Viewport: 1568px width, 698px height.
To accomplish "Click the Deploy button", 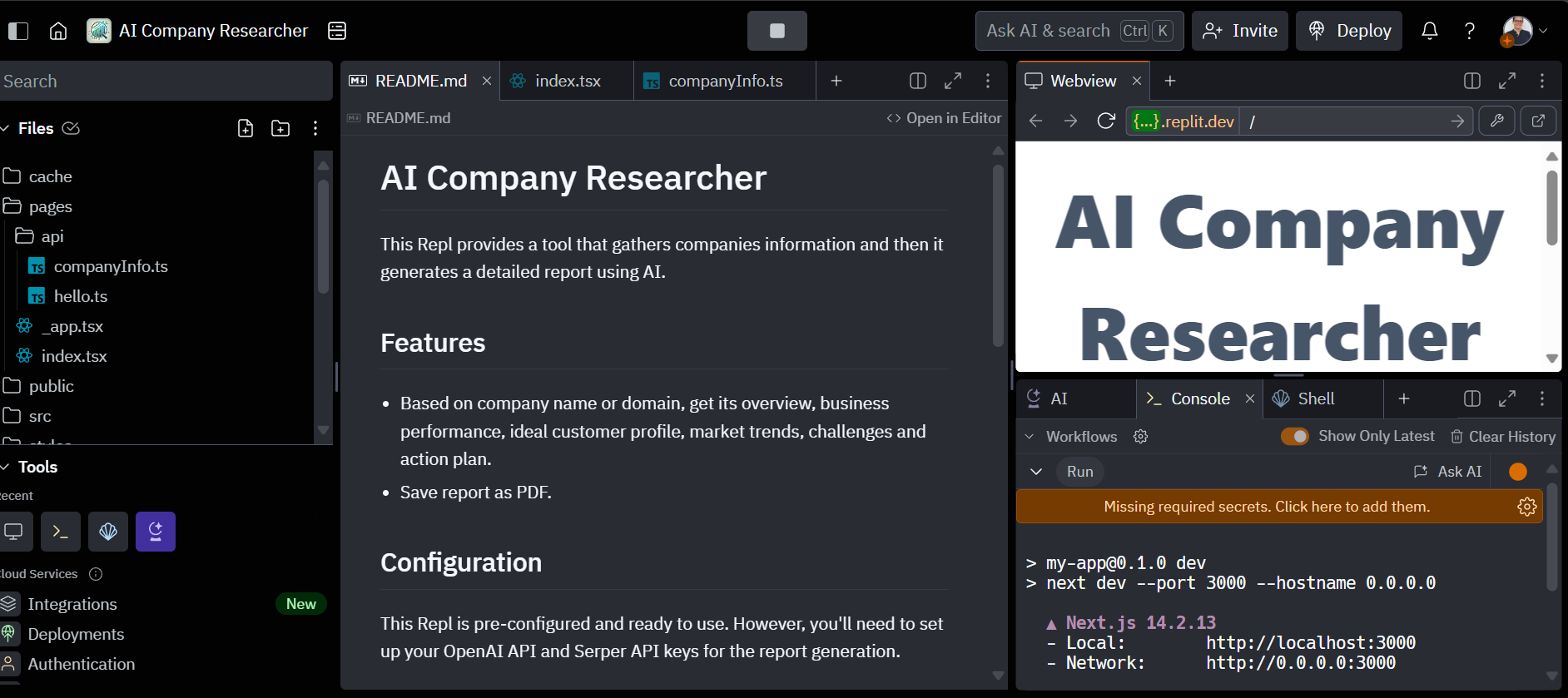I will 1349,31.
